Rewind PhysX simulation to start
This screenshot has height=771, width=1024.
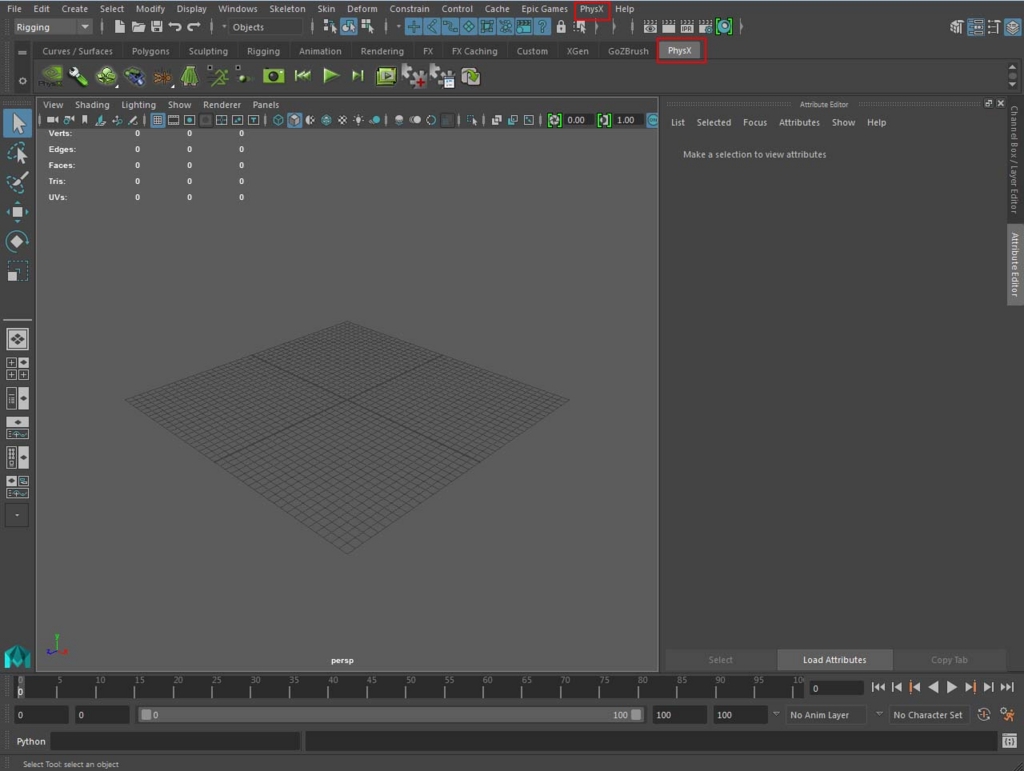302,76
